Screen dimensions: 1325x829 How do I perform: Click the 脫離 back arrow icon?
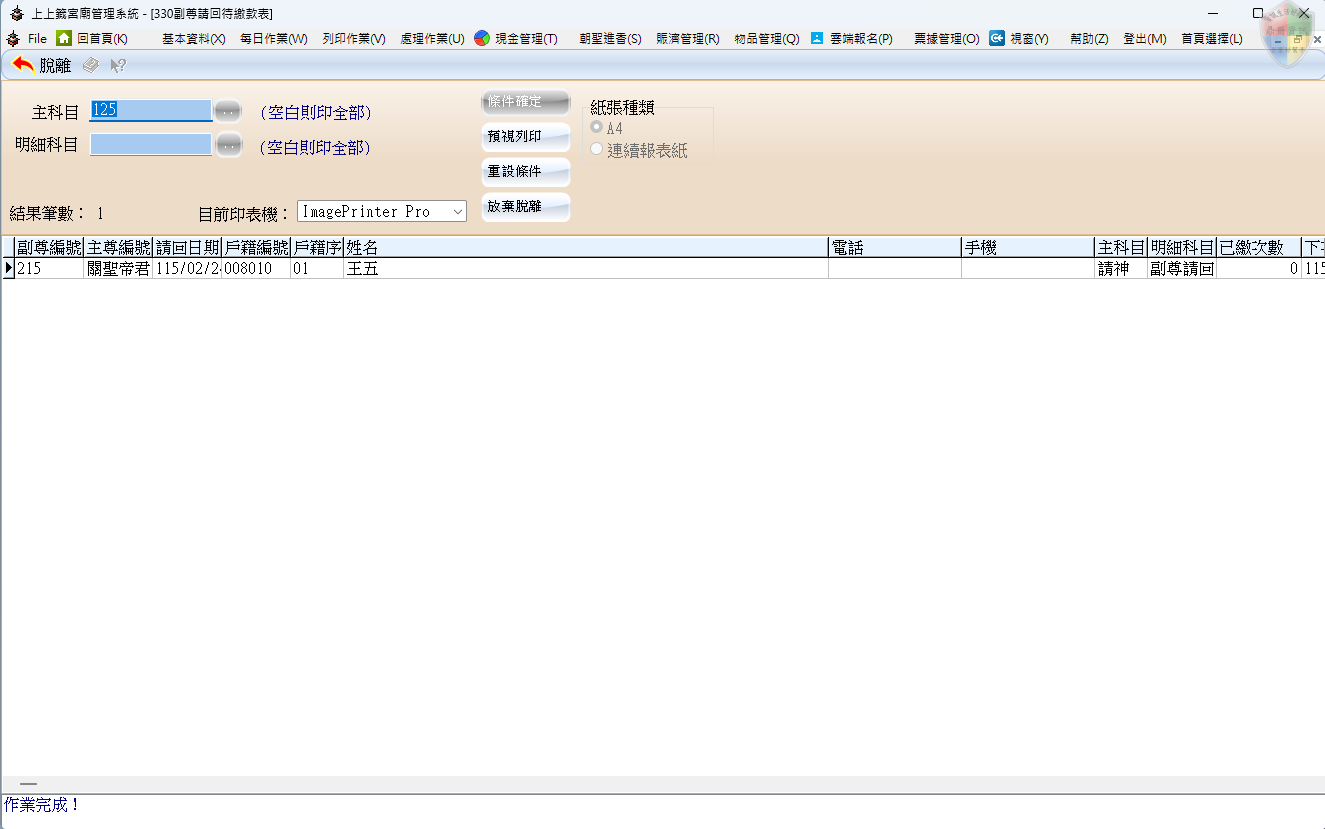(23, 65)
